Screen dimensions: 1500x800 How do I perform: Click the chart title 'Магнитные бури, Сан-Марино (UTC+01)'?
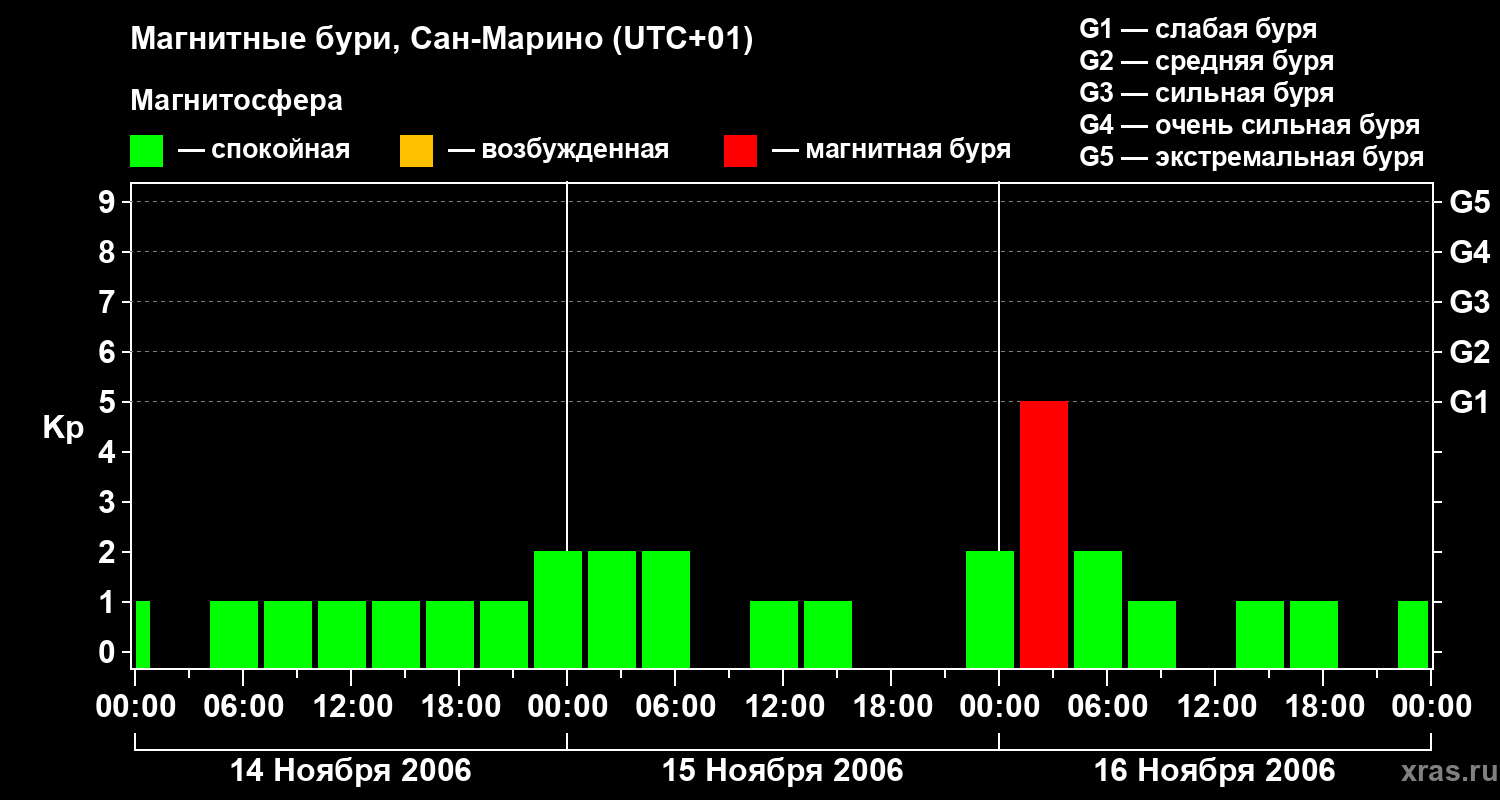pos(442,40)
